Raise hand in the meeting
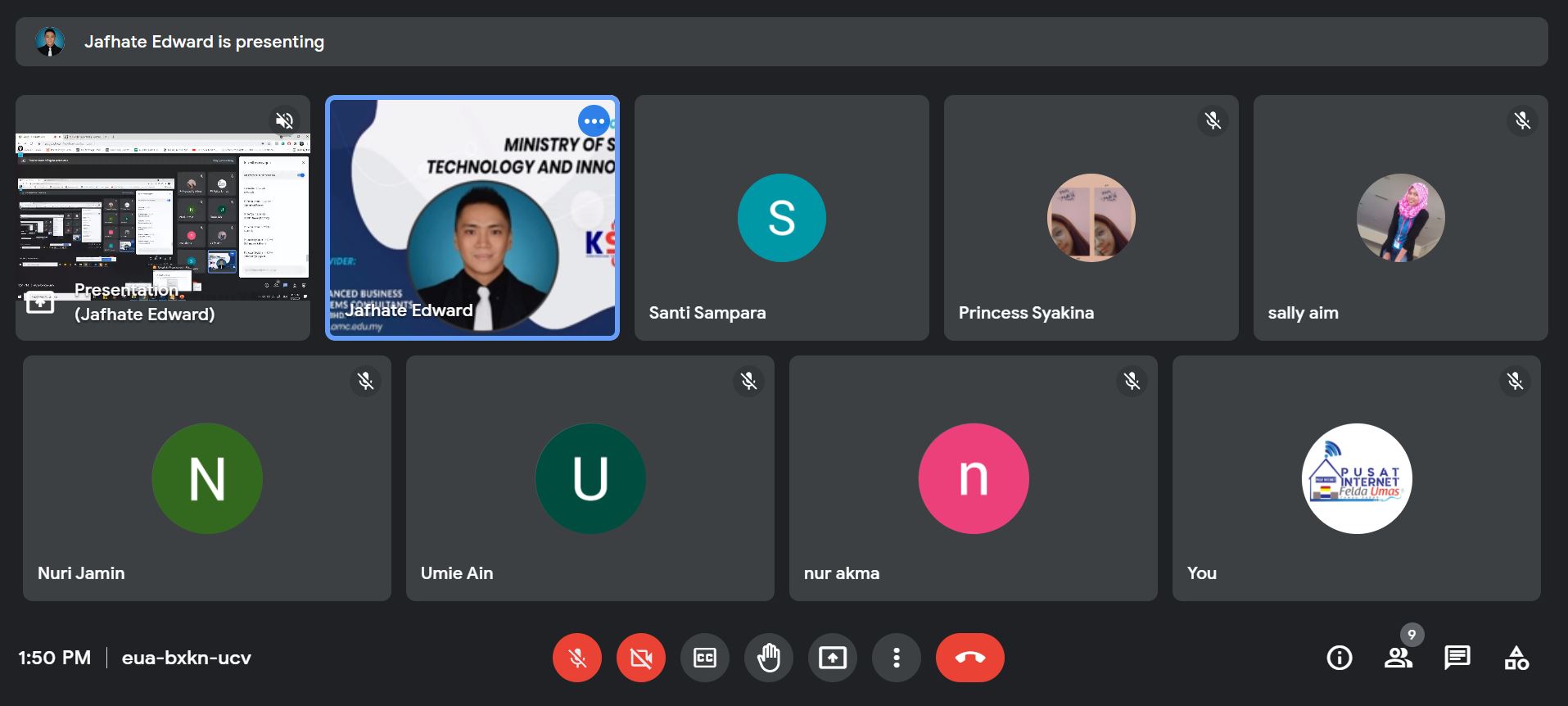Image resolution: width=1568 pixels, height=706 pixels. click(768, 658)
